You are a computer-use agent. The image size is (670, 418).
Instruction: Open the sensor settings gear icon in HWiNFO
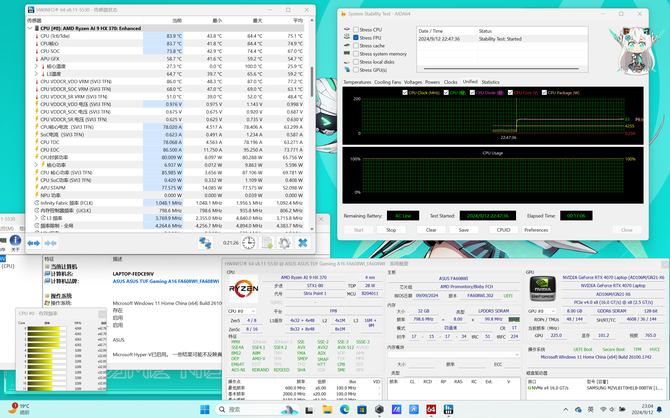pos(285,243)
